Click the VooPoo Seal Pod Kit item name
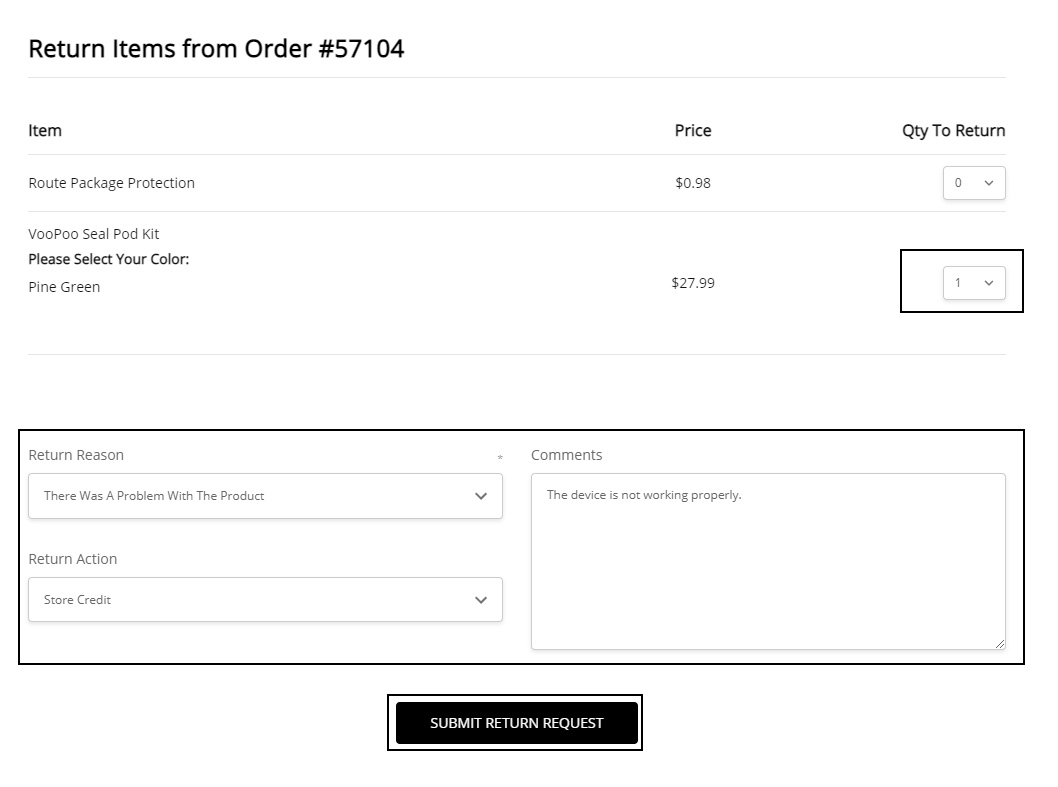The height and width of the screenshot is (787, 1058). pyautogui.click(x=94, y=234)
